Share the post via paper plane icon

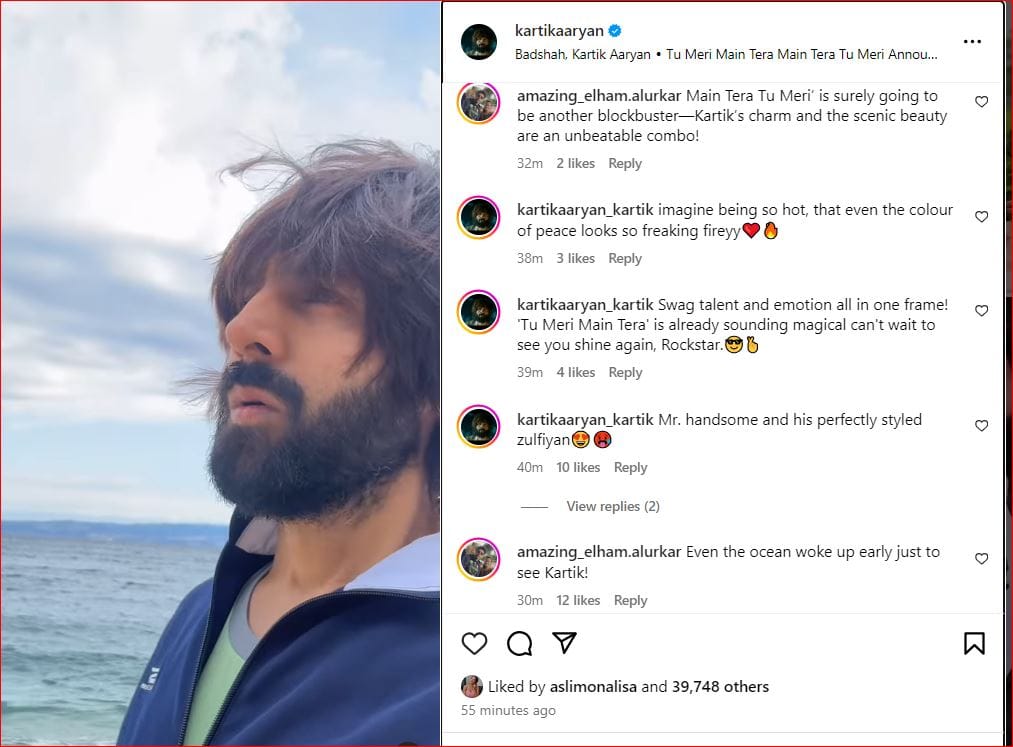[x=564, y=642]
